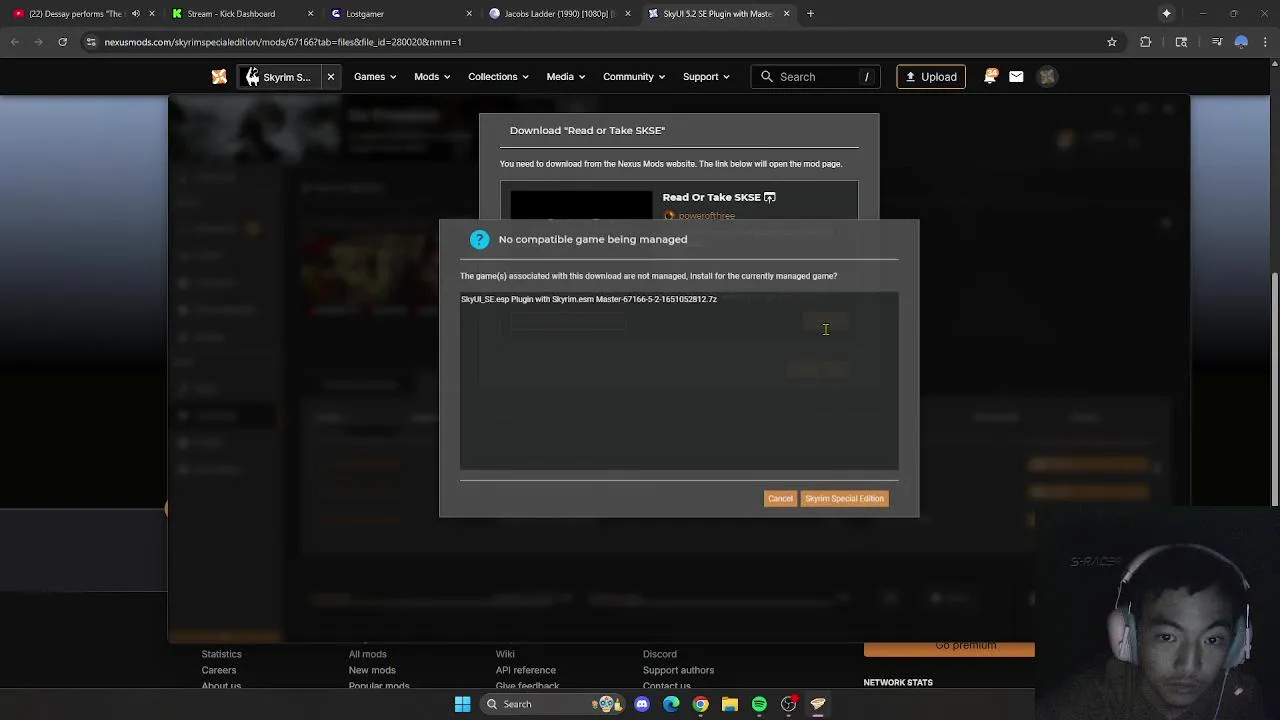Image resolution: width=1280 pixels, height=720 pixels.
Task: Go back to previous page
Action: 14,42
